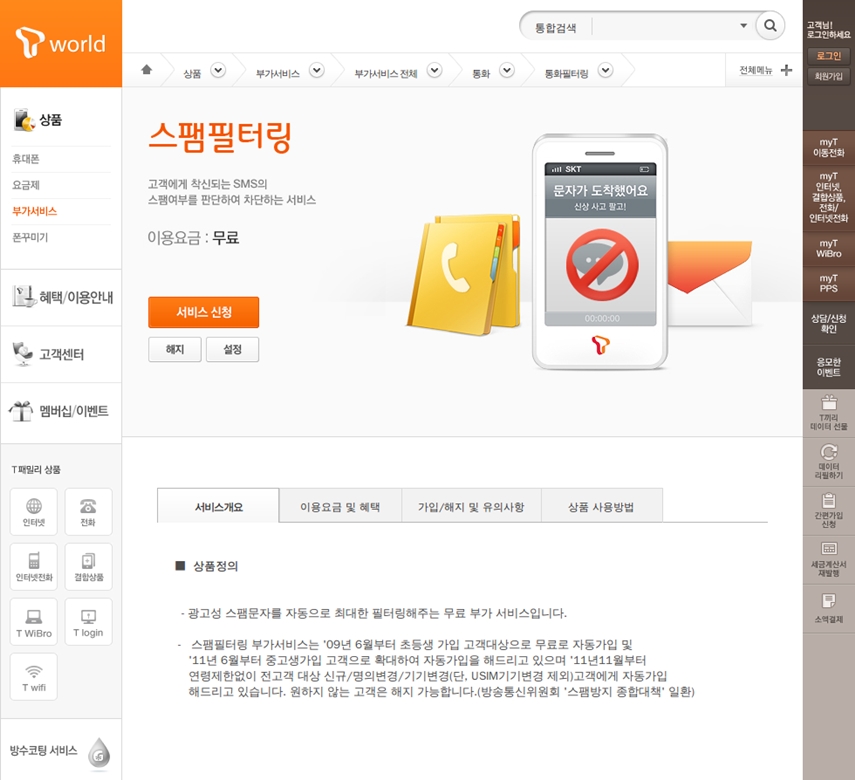Viewport: 855px width, 780px height.
Task: Click the home icon in breadcrumb bar
Action: 147,70
